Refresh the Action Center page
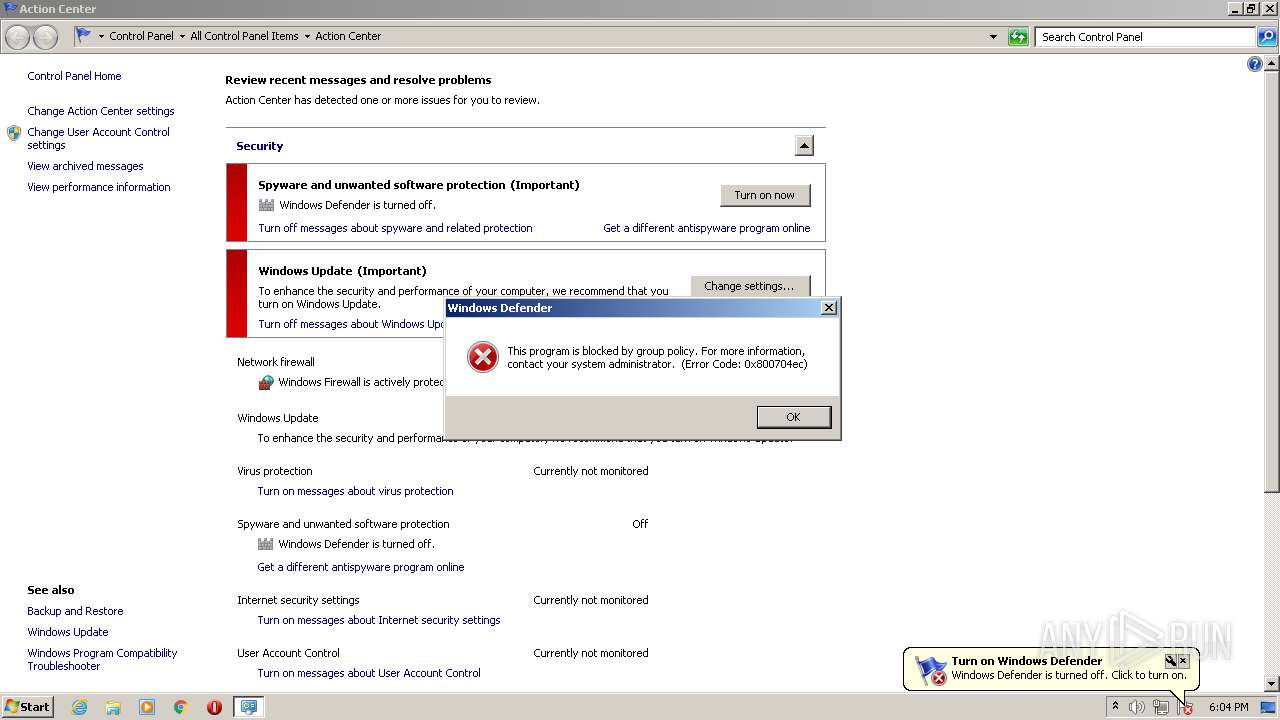 pyautogui.click(x=1018, y=37)
